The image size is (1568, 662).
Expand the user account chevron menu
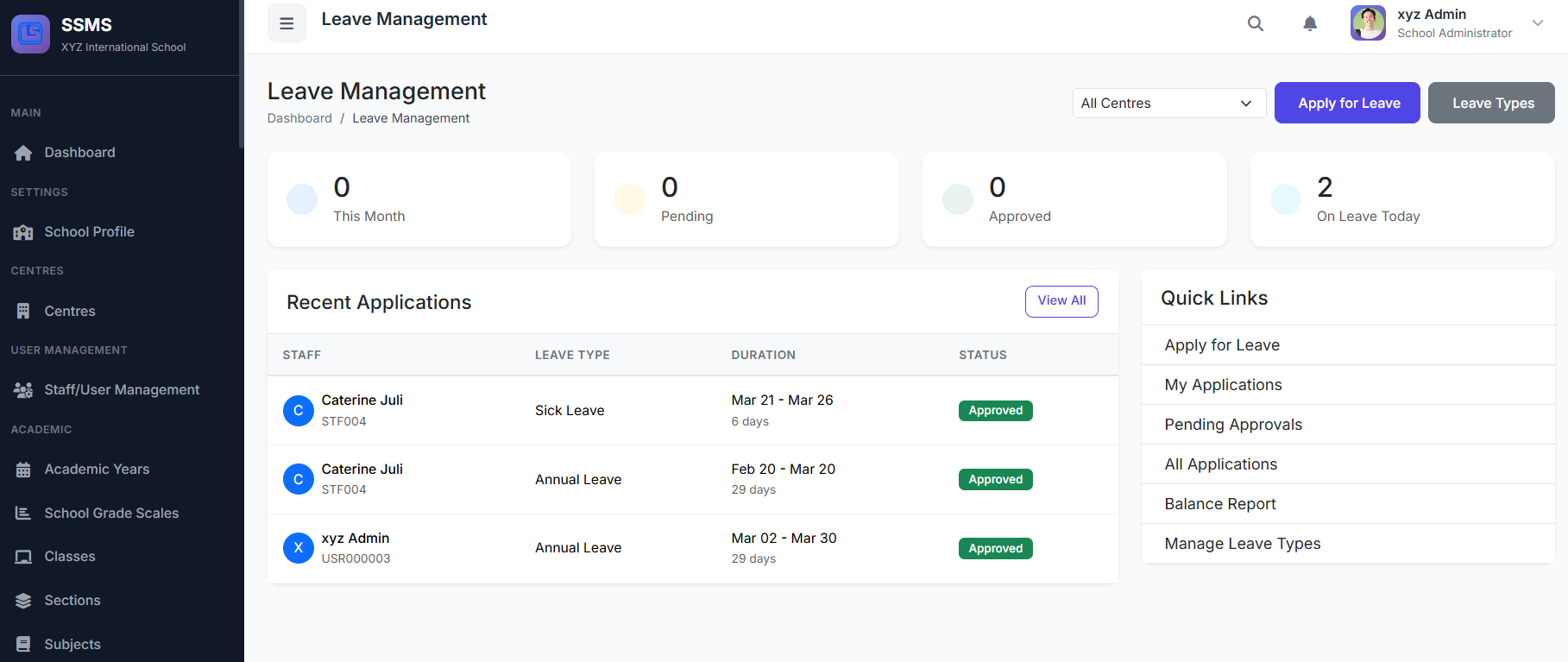click(1538, 23)
